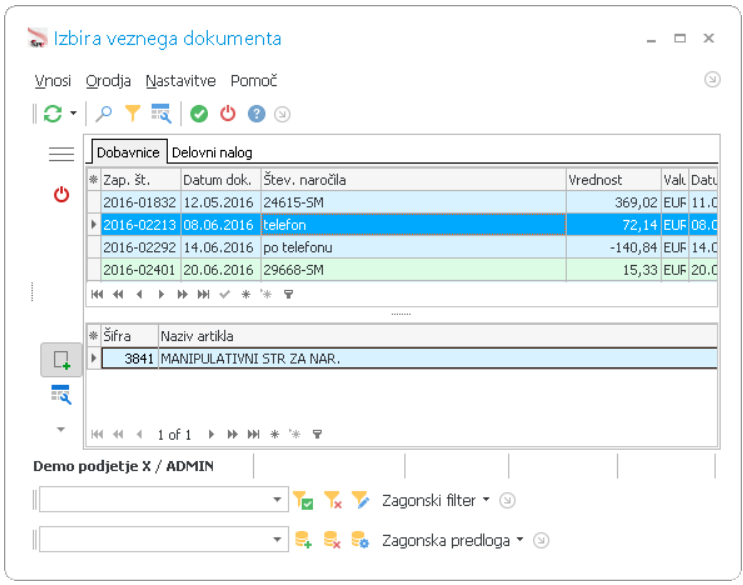Click the add template database icon
743x585 pixels.
click(303, 540)
